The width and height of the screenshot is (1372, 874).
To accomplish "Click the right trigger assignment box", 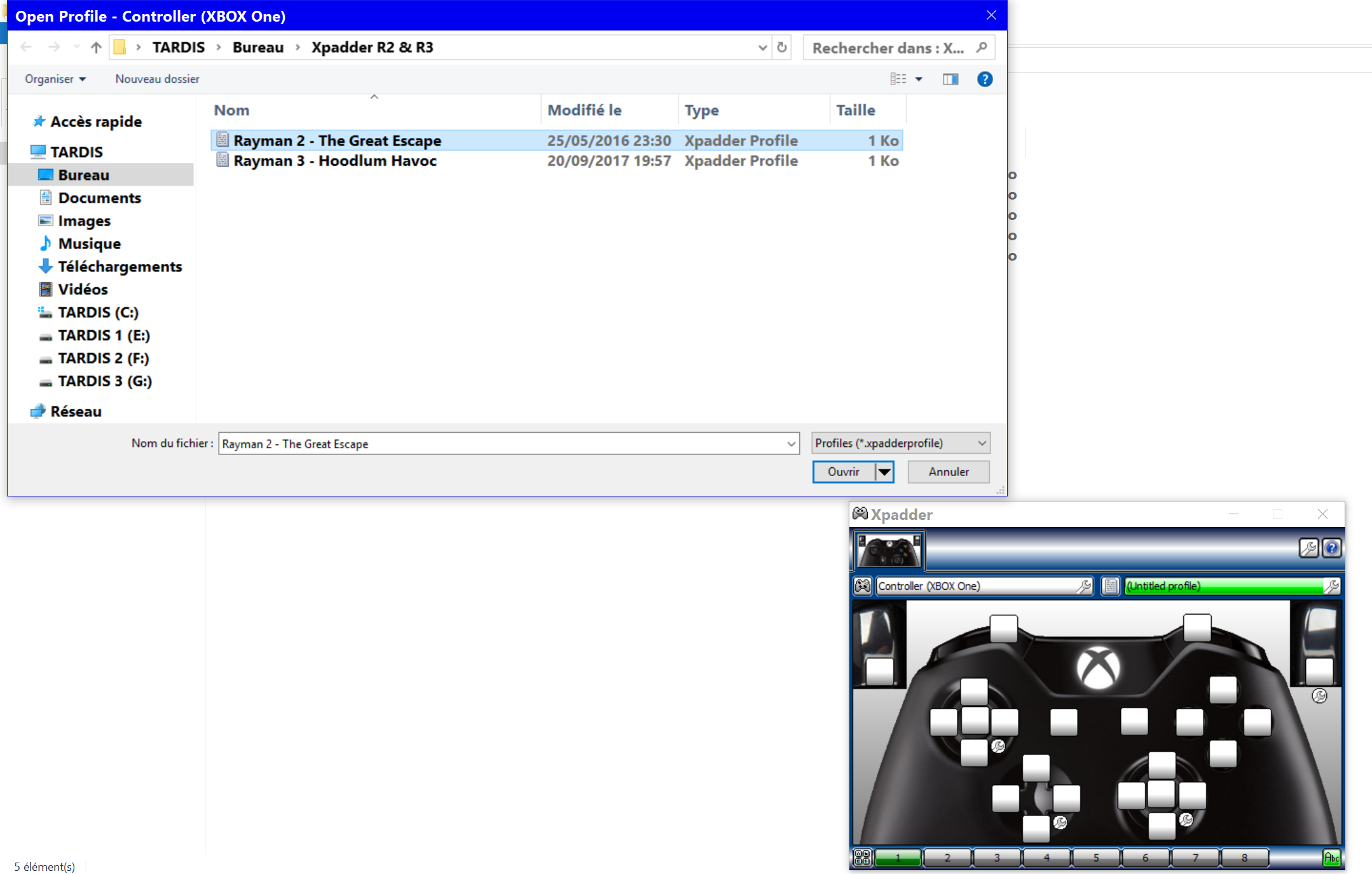I will 1319,671.
